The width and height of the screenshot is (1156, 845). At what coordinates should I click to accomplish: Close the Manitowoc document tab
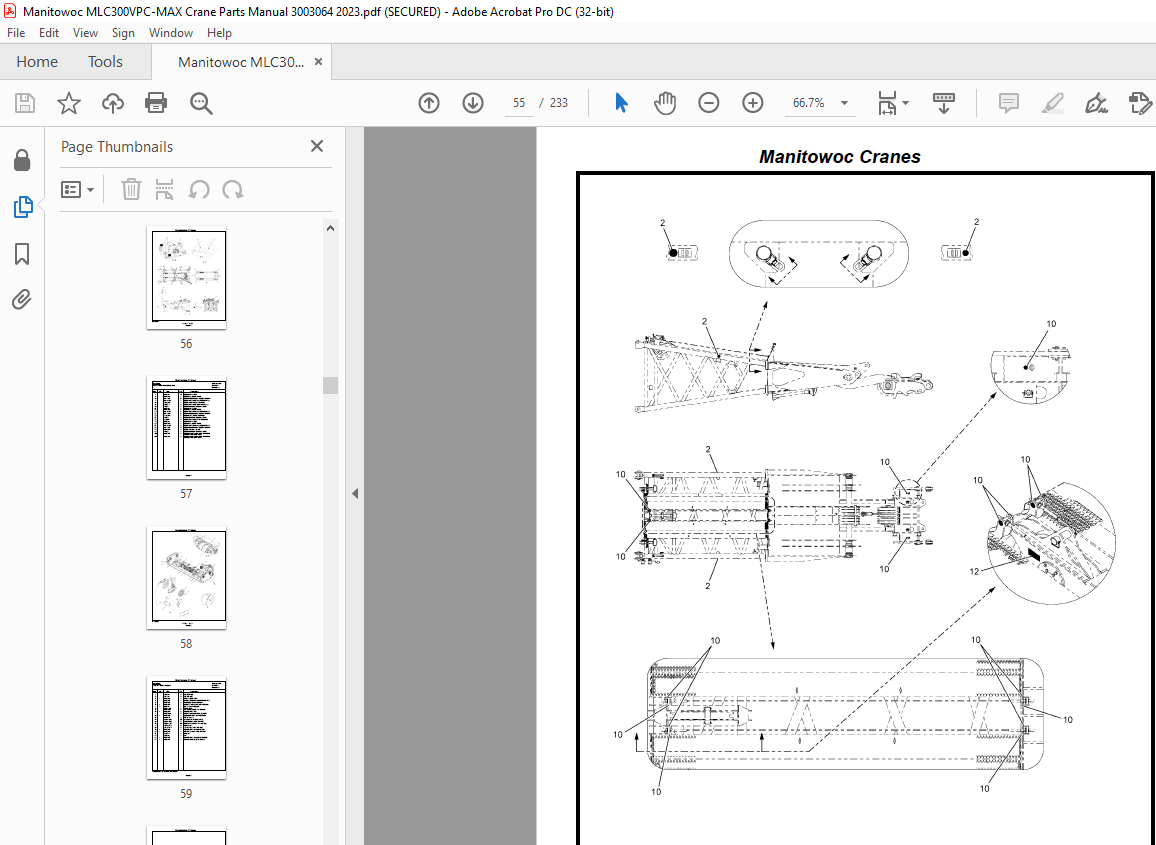click(x=318, y=62)
